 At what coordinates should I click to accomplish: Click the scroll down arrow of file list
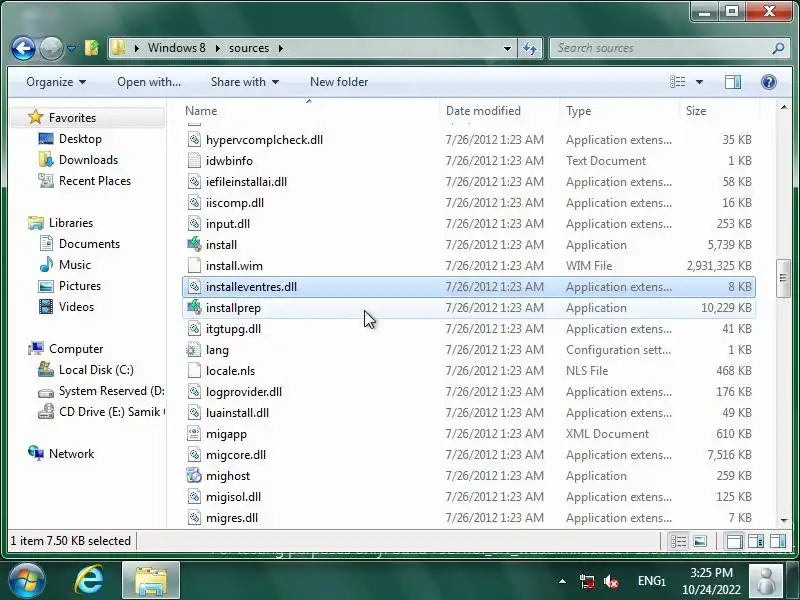(x=784, y=520)
